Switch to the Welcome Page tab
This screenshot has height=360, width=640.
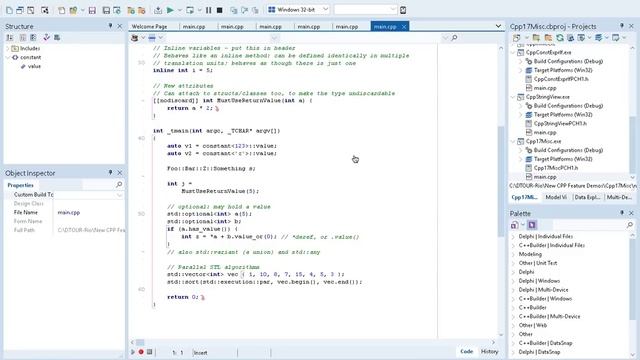(149, 27)
